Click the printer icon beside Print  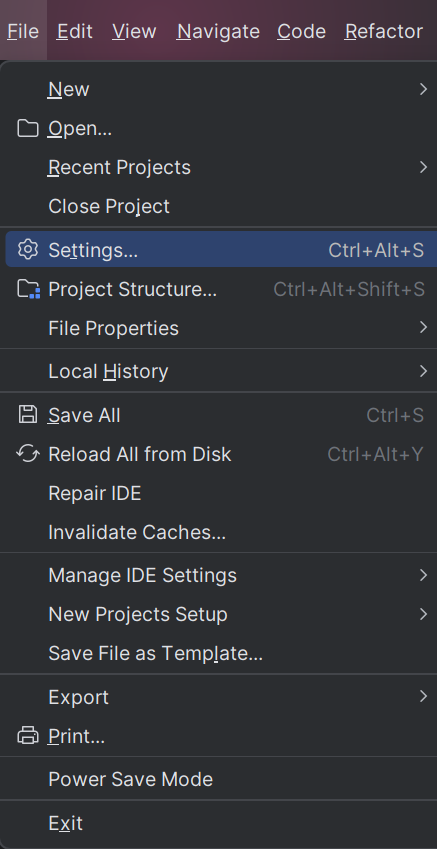pyautogui.click(x=28, y=736)
